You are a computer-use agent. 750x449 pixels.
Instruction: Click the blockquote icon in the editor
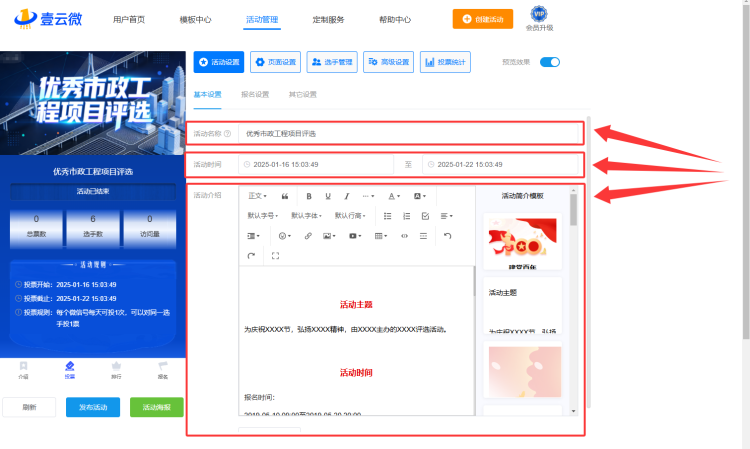(285, 196)
